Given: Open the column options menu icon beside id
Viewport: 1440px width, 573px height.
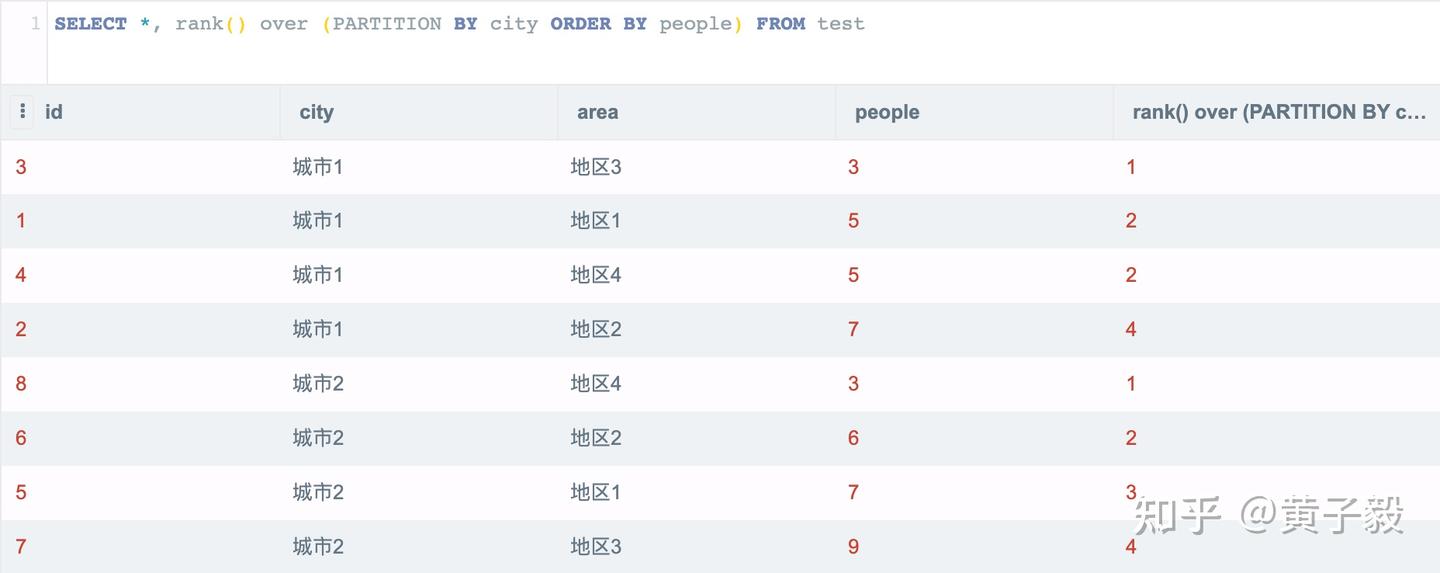Looking at the screenshot, I should (x=22, y=112).
